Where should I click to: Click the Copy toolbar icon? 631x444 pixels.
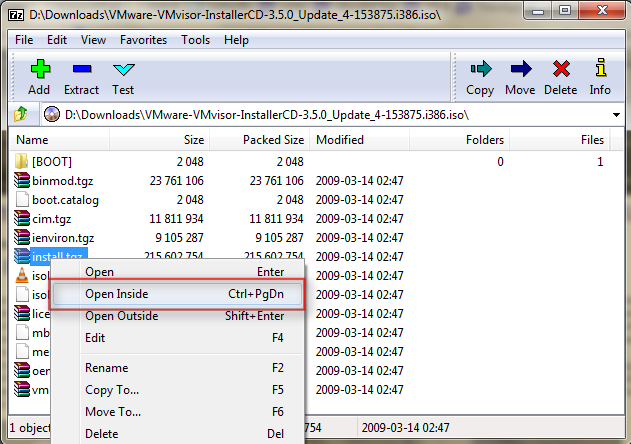(x=480, y=70)
